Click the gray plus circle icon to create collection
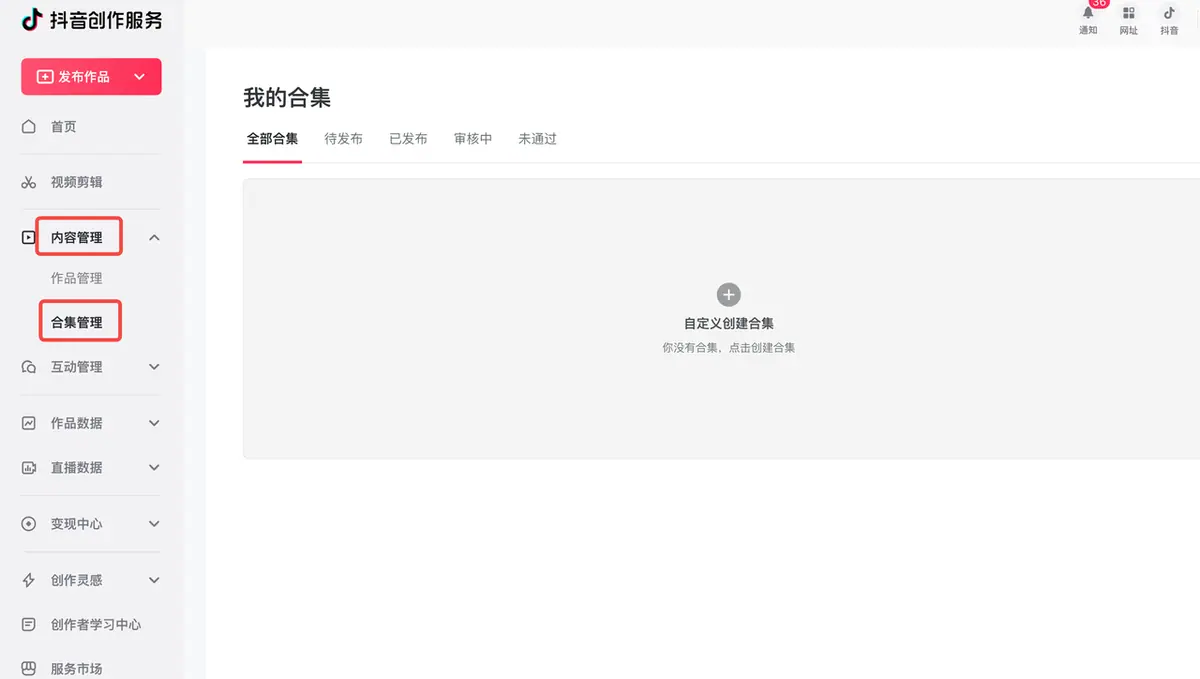Viewport: 1200px width, 679px height. tap(729, 295)
